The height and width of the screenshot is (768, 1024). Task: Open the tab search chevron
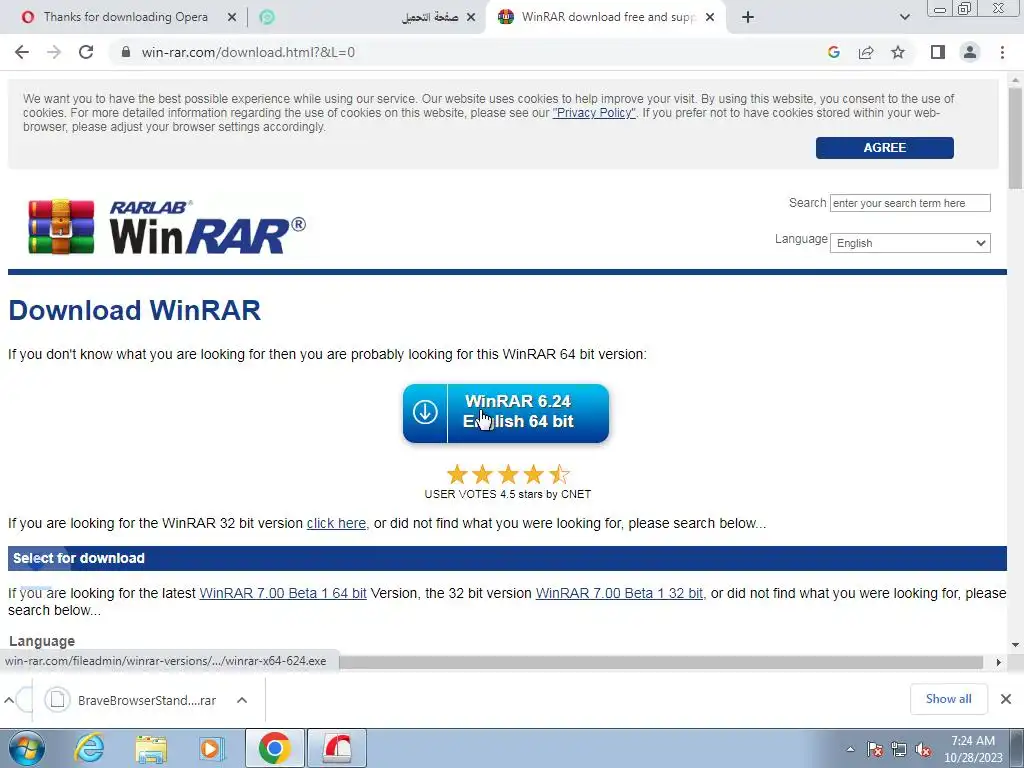click(904, 17)
